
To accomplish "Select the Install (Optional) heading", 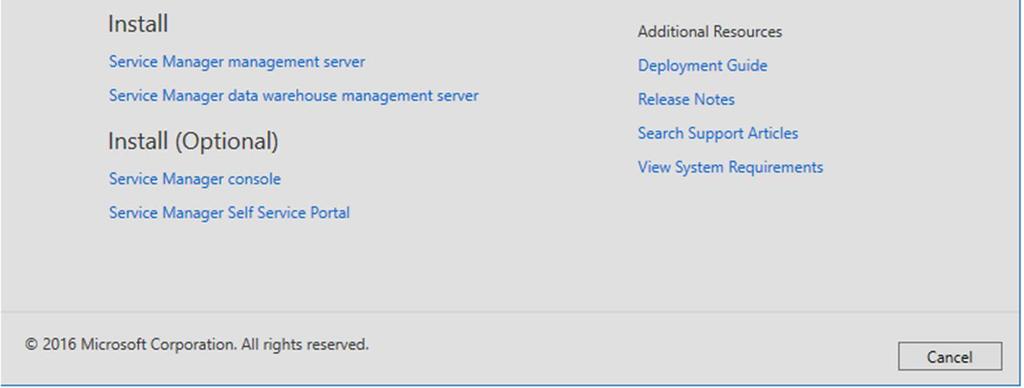I will (x=193, y=142).
